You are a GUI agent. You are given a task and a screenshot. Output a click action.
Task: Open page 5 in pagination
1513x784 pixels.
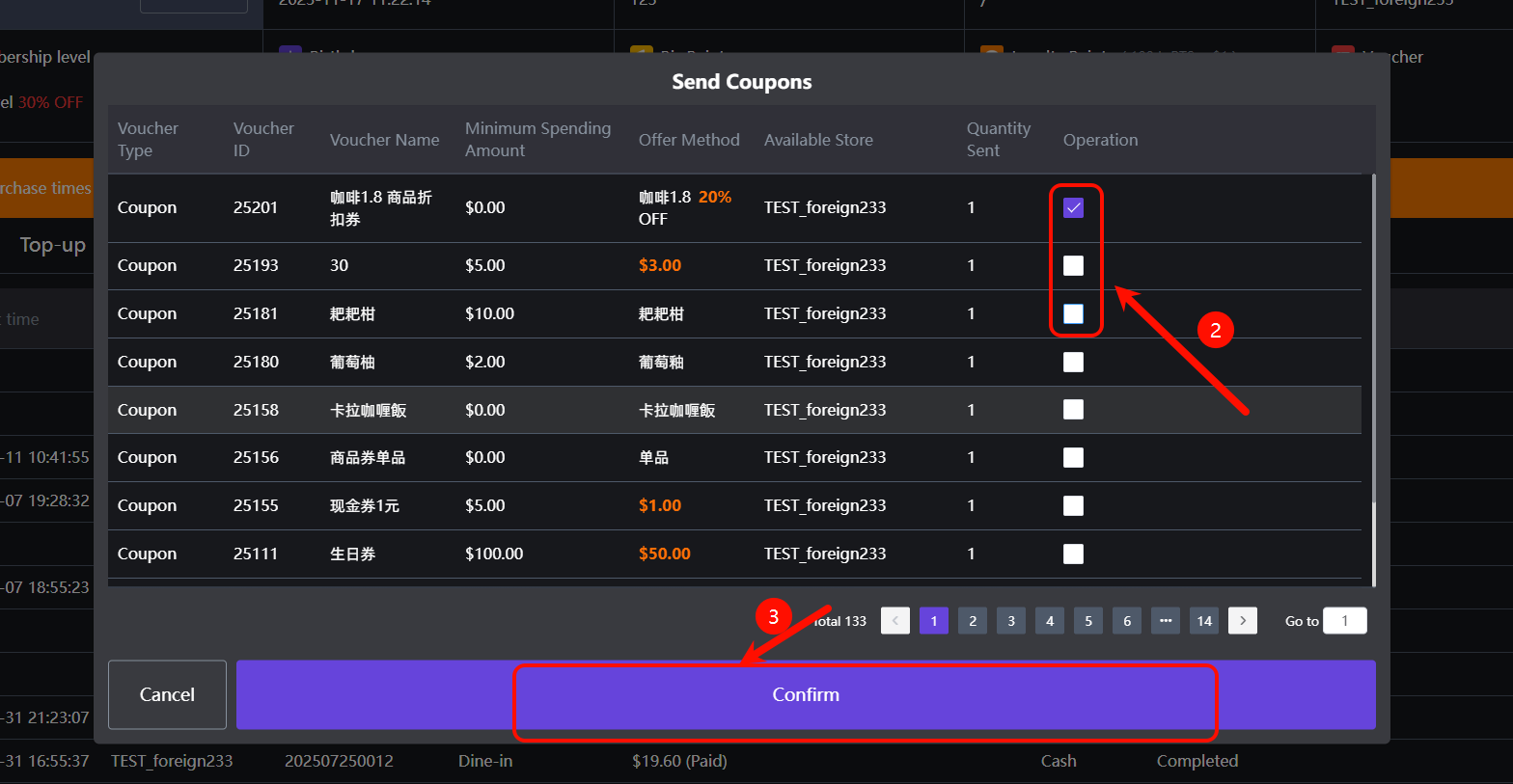point(1088,621)
